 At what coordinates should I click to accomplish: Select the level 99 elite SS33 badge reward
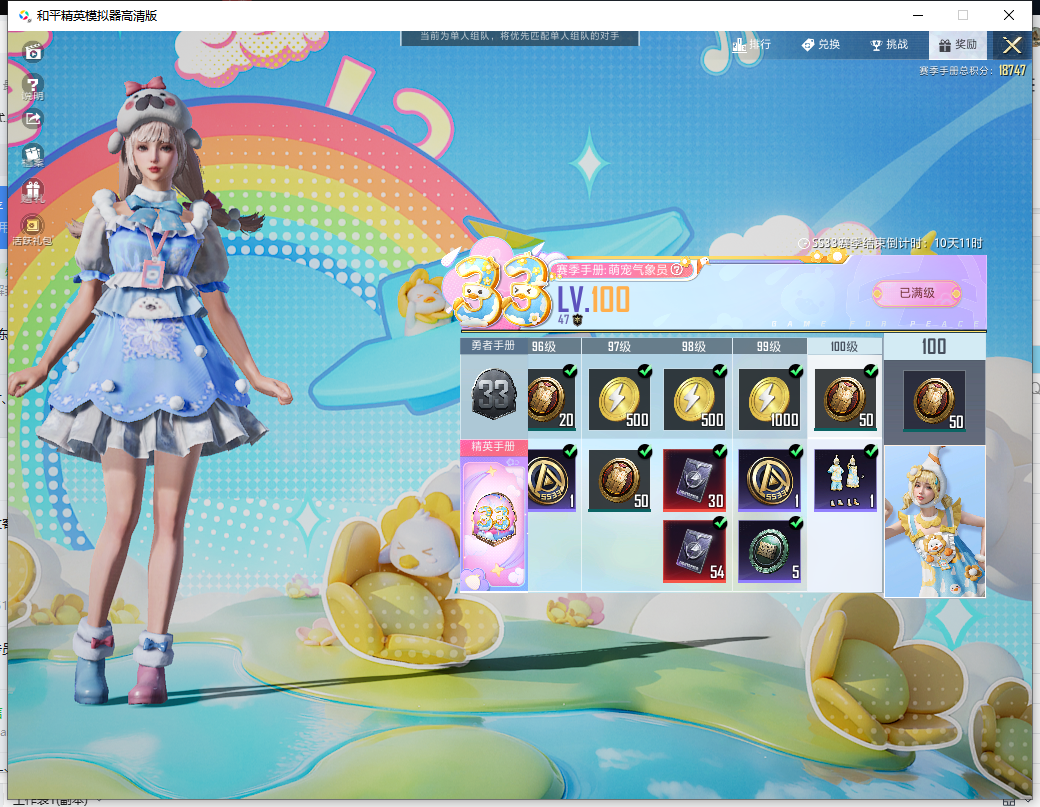point(769,480)
